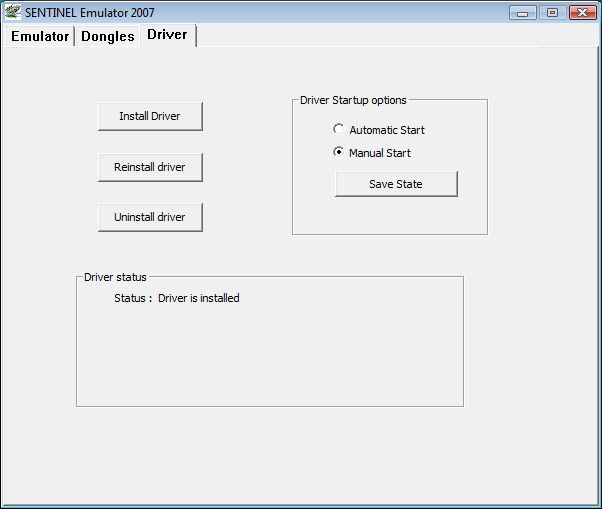Click the Reinstall driver button
The width and height of the screenshot is (602, 509).
pos(150,167)
